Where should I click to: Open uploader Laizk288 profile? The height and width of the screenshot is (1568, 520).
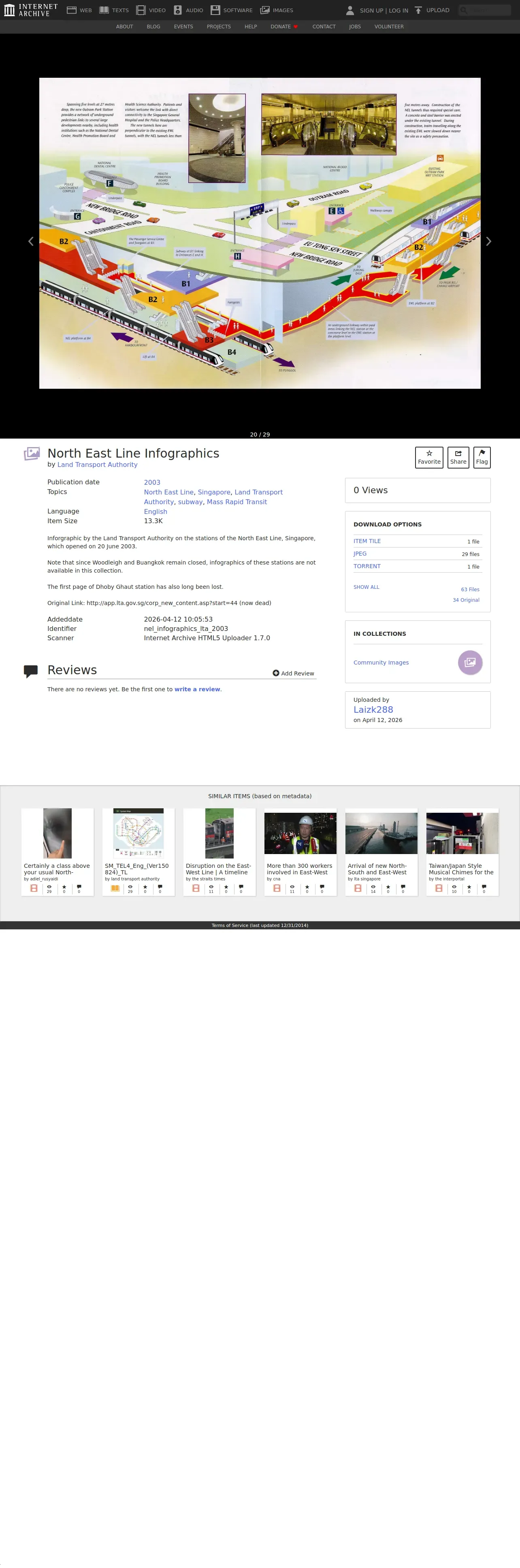pyautogui.click(x=373, y=710)
